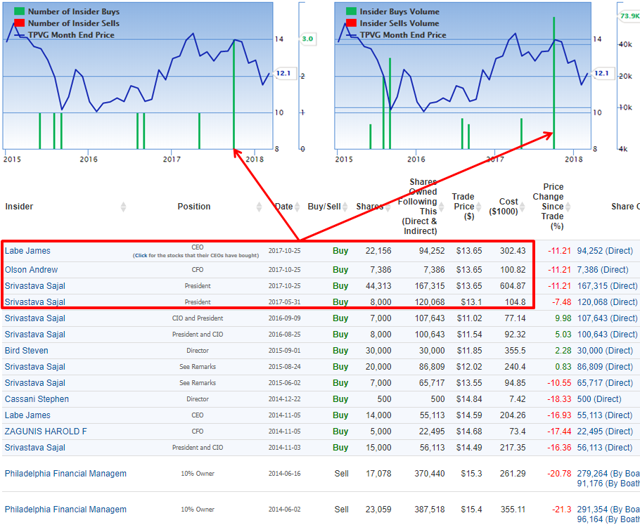This screenshot has height=525, width=640.
Task: Select the position text 'CIO and President'
Action: [198, 318]
